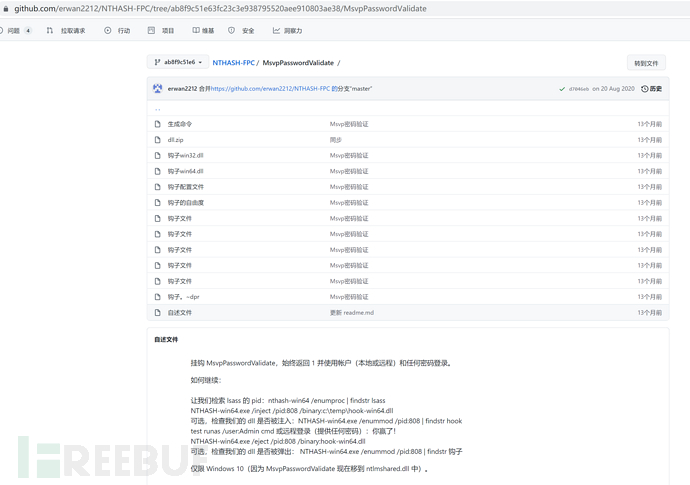This screenshot has height=485, width=690.
Task: Click the NTHASH-FPC breadcrumb link
Action: (x=233, y=62)
